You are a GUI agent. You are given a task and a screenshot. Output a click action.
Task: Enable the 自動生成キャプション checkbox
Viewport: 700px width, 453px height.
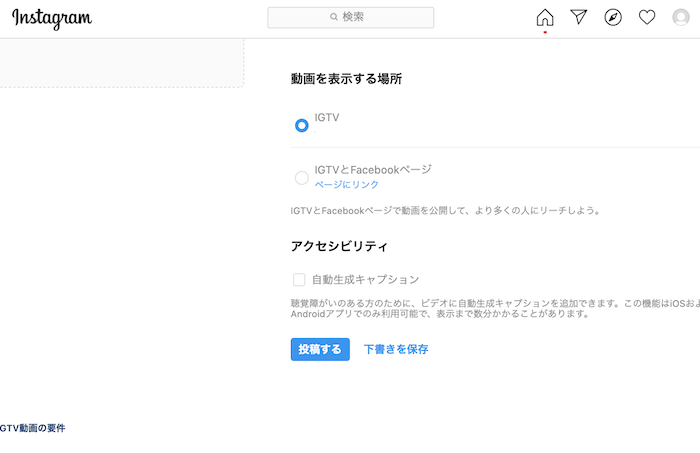tap(299, 280)
